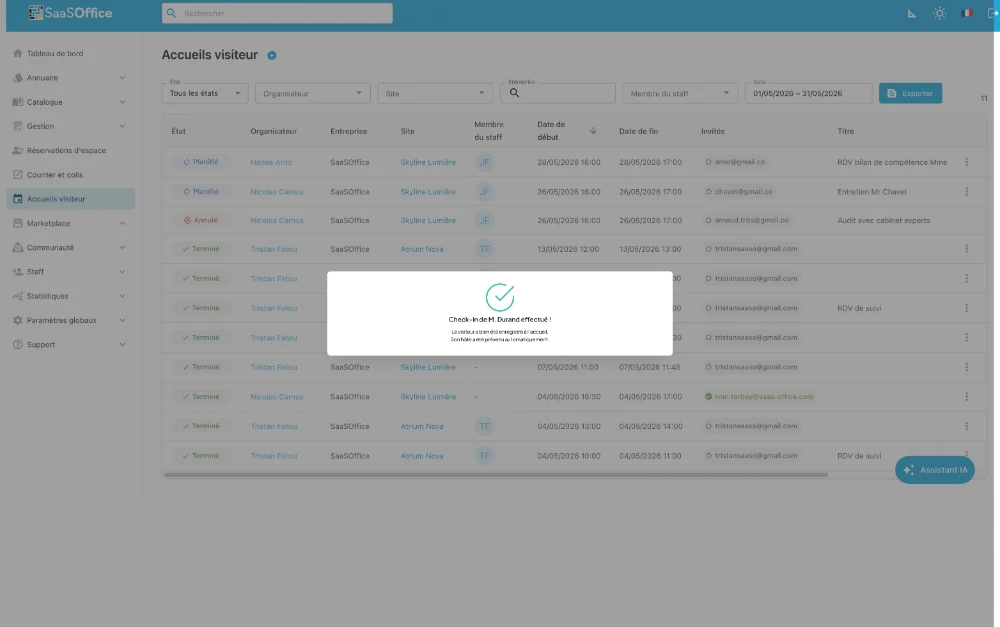Open three-dot menu for Entretien Mr Chavet

[x=966, y=191]
